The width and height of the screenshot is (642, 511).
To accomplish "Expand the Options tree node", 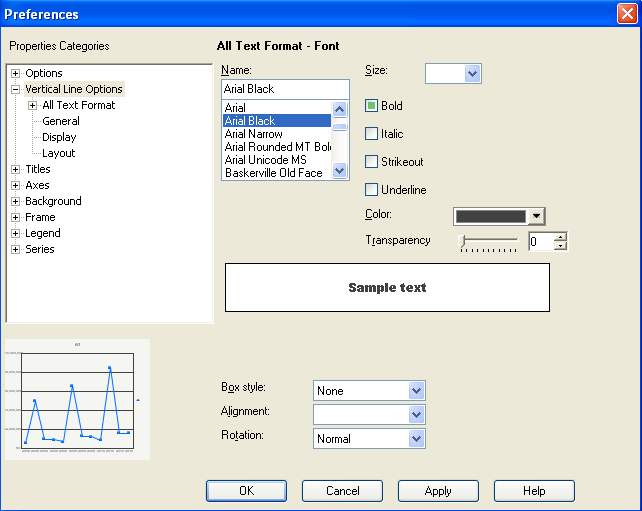I will (16, 73).
